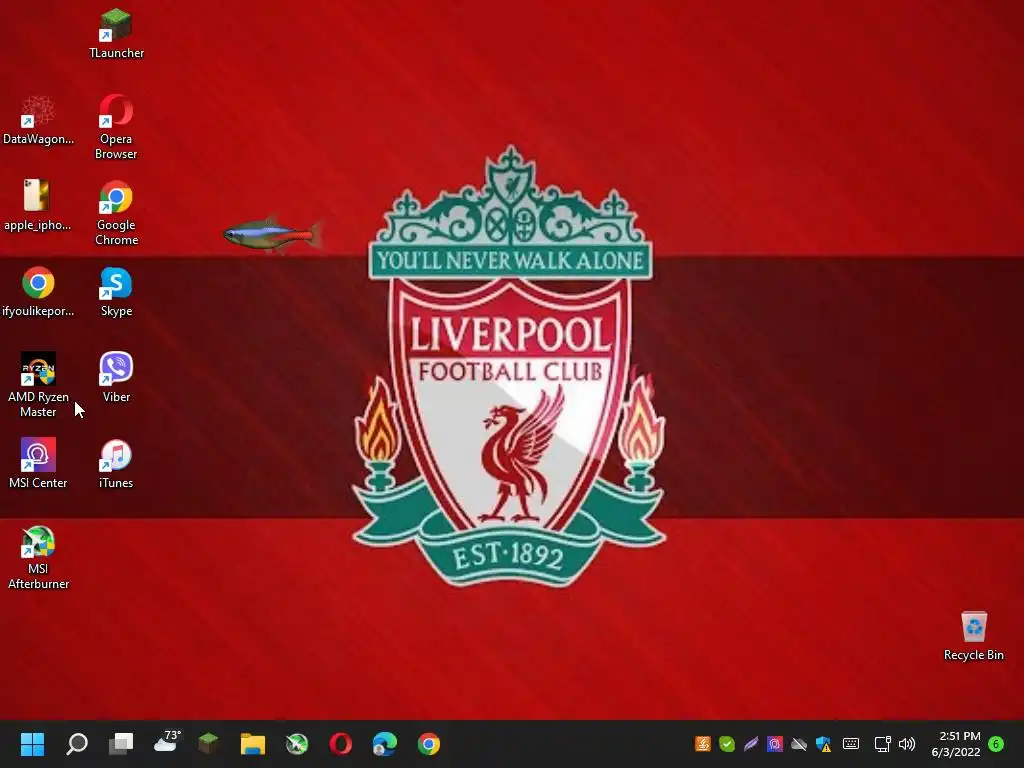Viewport: 1024px width, 768px height.
Task: Open the Windows Start menu
Action: coord(33,744)
